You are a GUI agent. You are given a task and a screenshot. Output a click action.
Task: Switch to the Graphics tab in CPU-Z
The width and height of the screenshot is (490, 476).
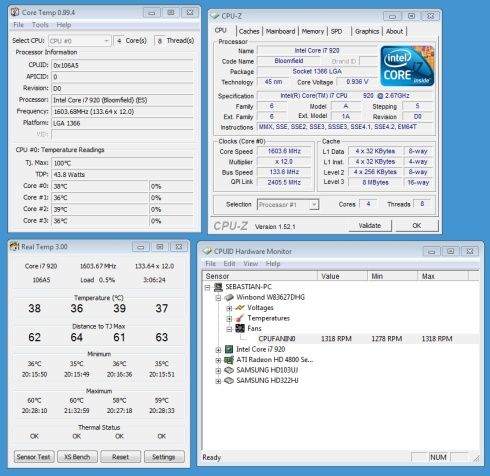tap(367, 31)
